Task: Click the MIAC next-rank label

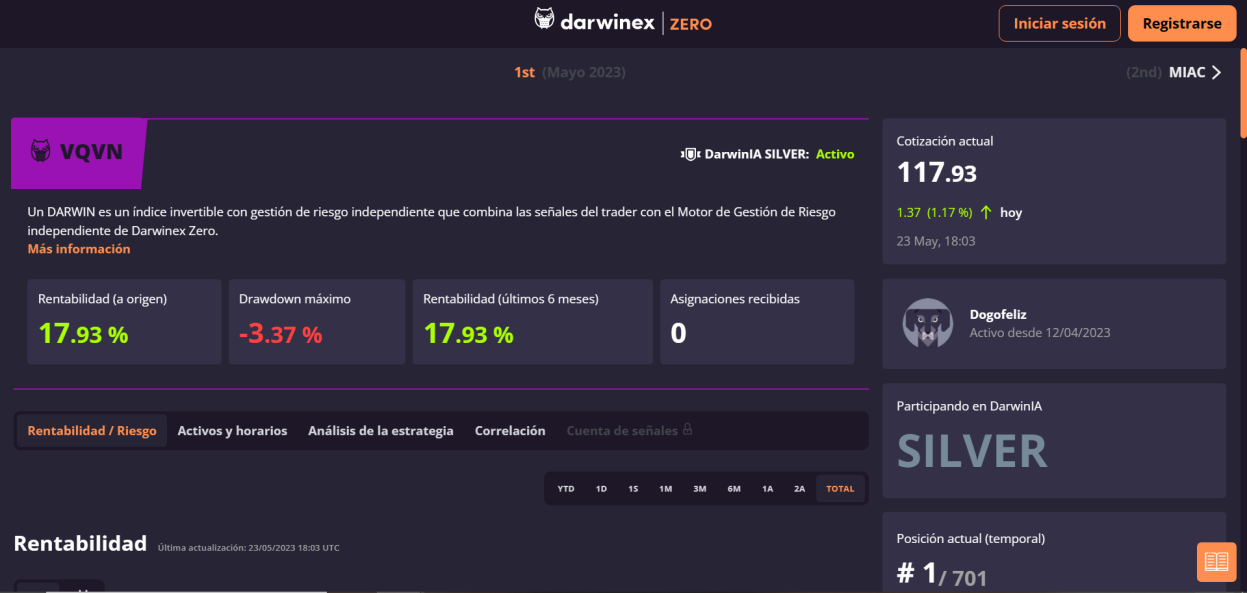Action: tap(1187, 72)
